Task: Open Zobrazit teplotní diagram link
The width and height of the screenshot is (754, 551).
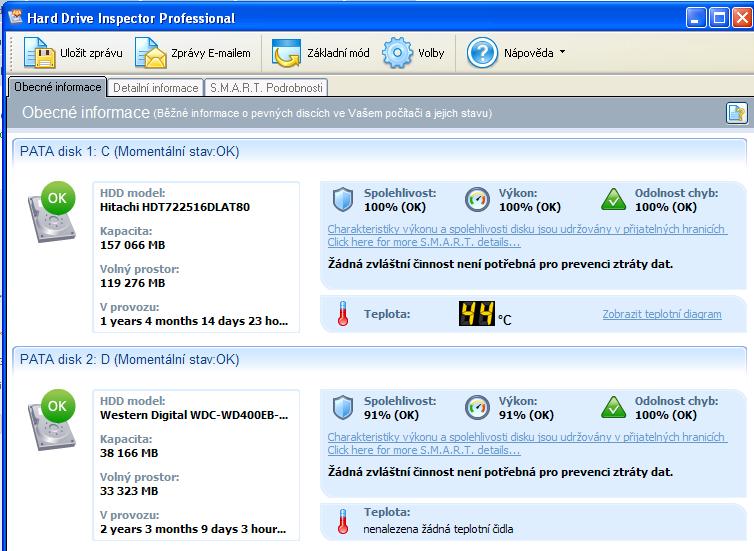Action: [661, 314]
